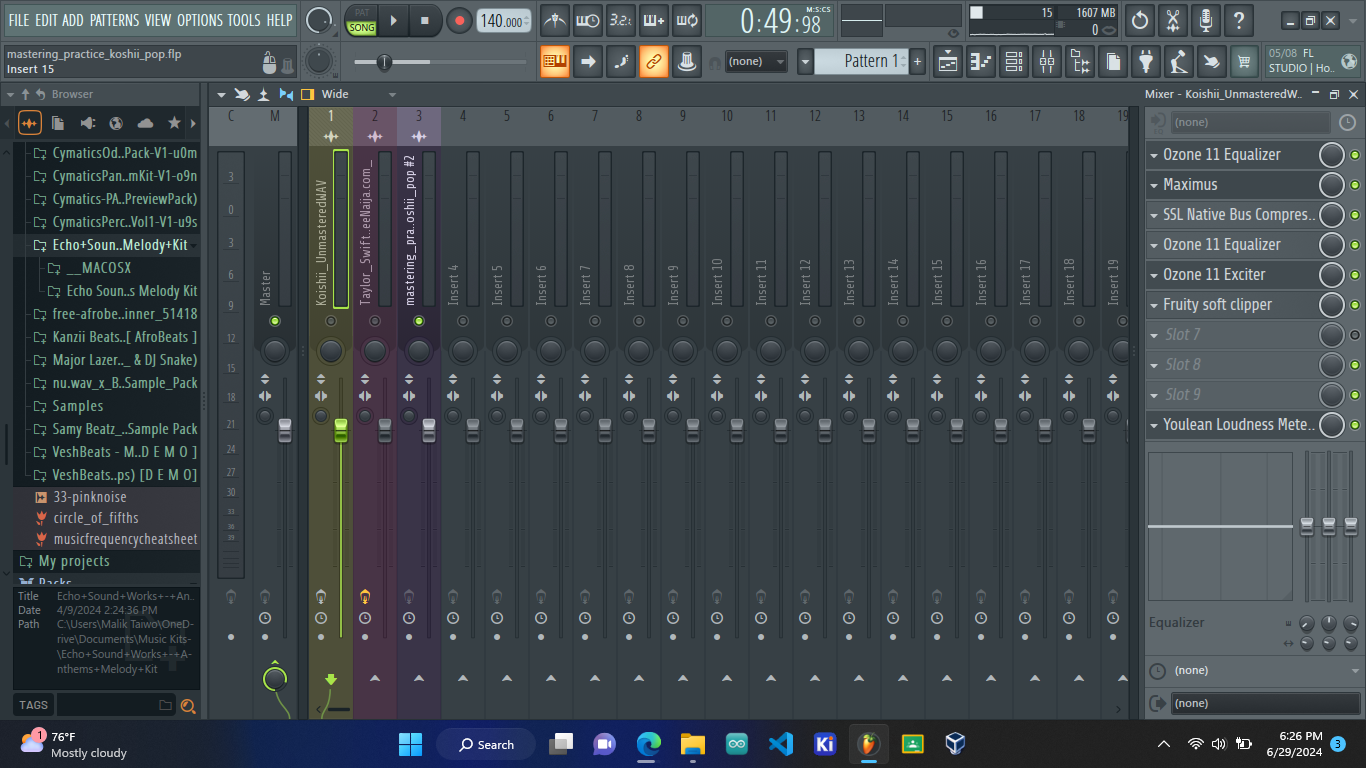This screenshot has height=768, width=1366.
Task: Open the Fruity soft clipper slot menu arrow
Action: (1154, 305)
